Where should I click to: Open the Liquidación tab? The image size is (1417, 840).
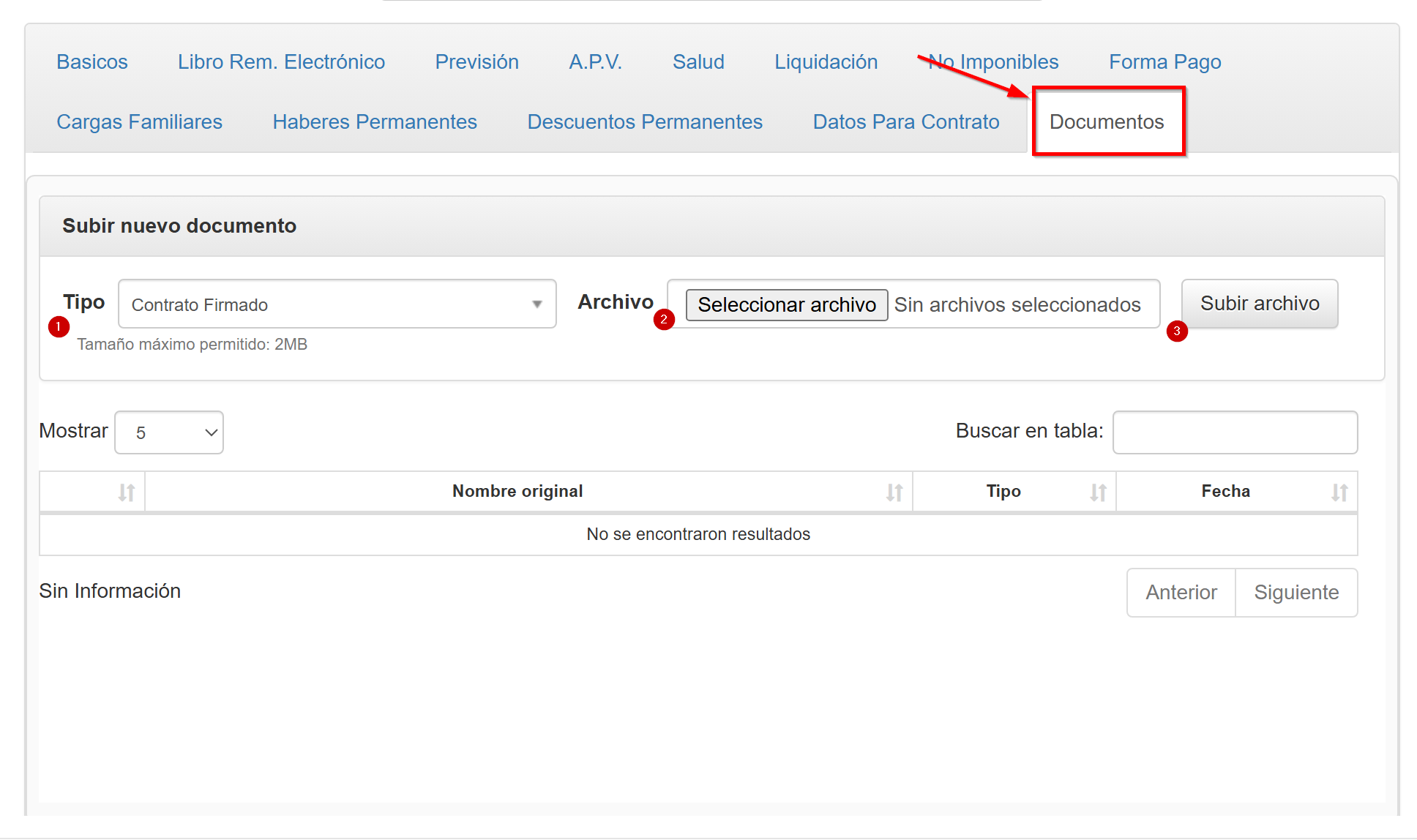click(x=826, y=62)
